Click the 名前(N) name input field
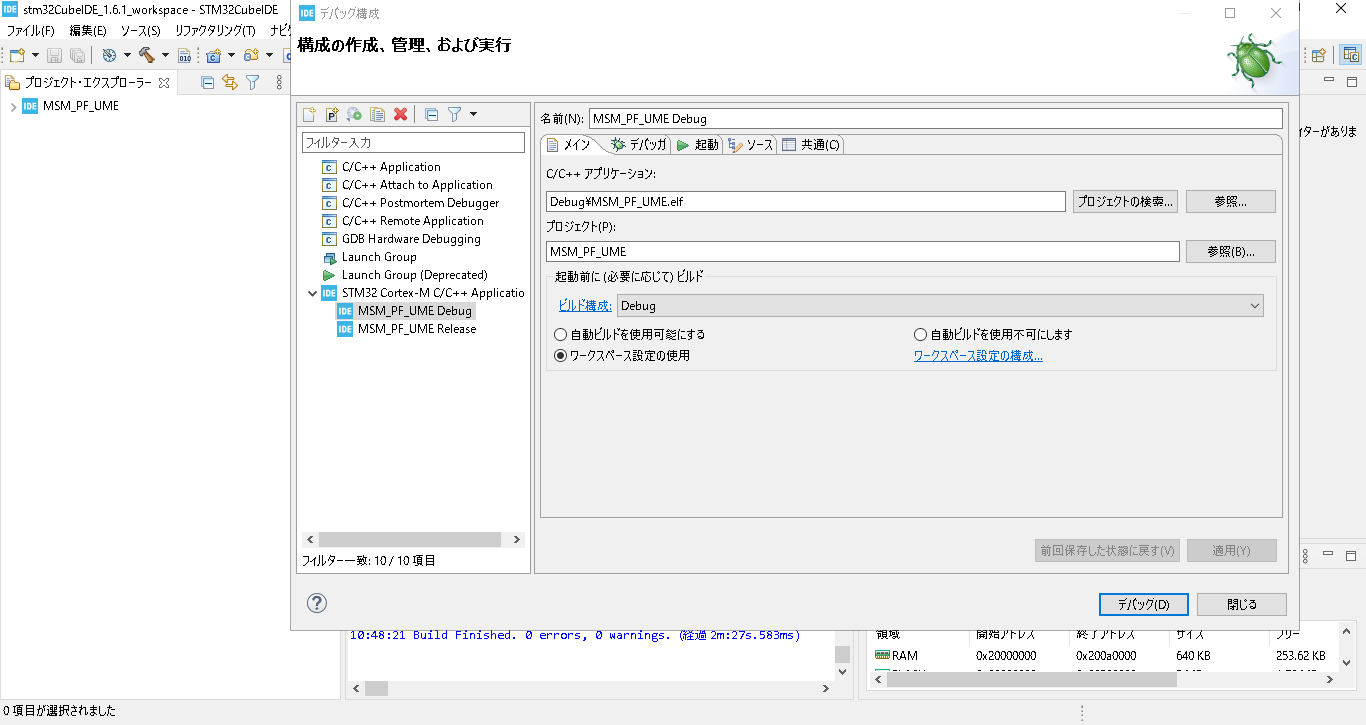Screen dimensions: 1366x725 point(935,118)
